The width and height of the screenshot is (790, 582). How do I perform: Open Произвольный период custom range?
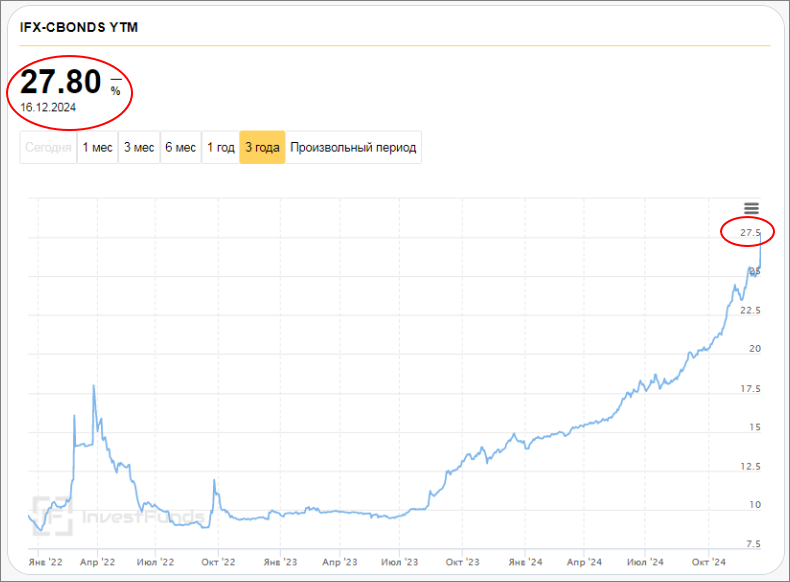point(353,148)
